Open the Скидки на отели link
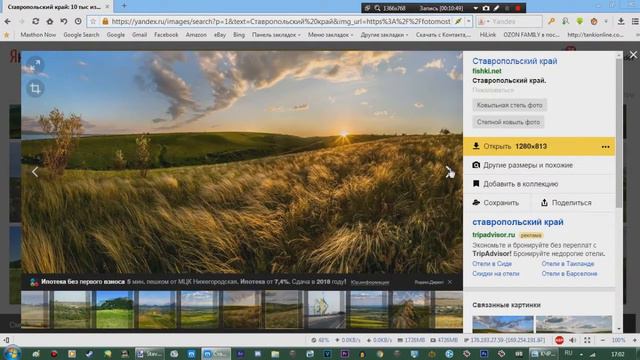 coord(496,273)
